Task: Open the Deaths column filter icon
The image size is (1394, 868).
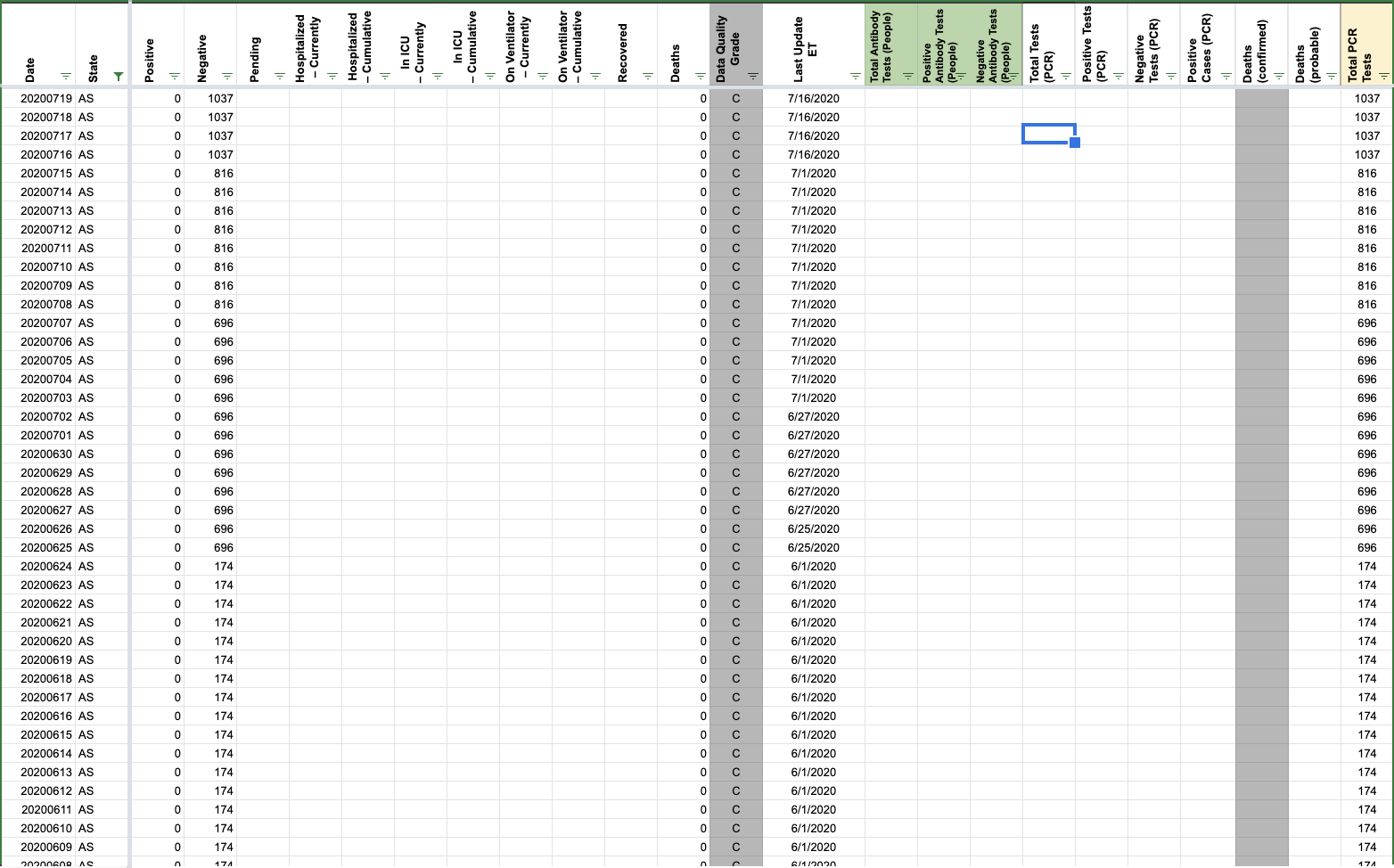Action: 700,77
